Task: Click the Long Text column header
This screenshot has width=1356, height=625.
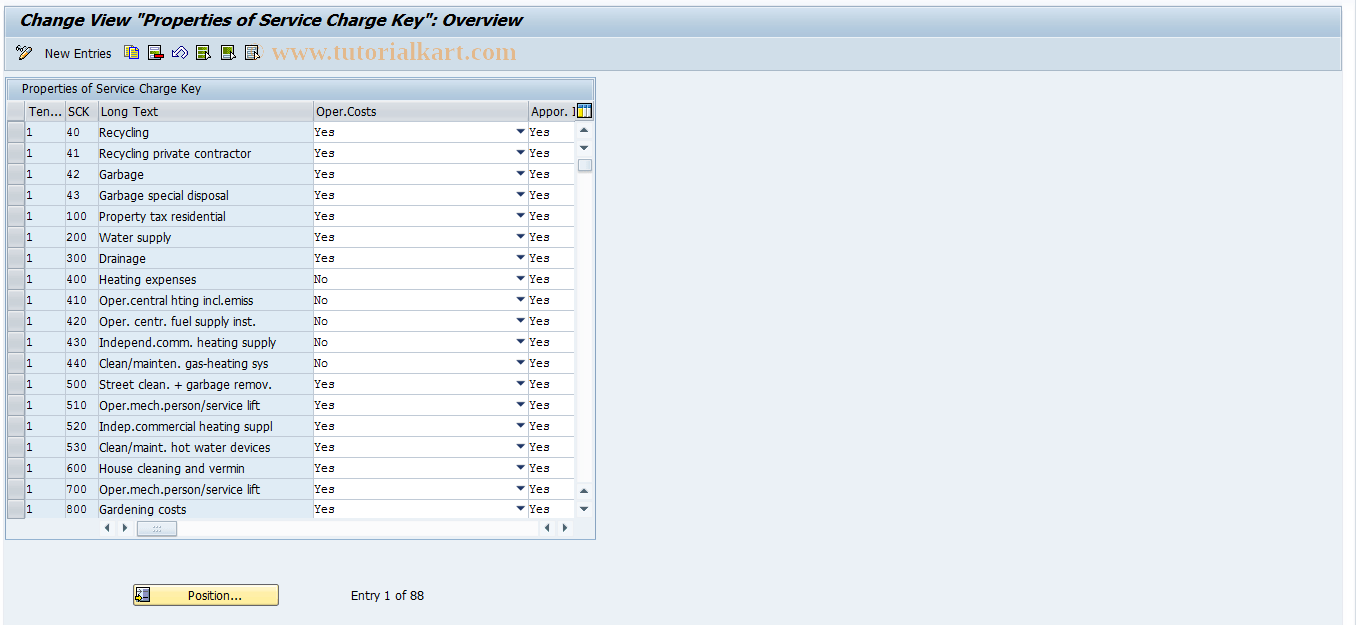Action: [x=204, y=111]
